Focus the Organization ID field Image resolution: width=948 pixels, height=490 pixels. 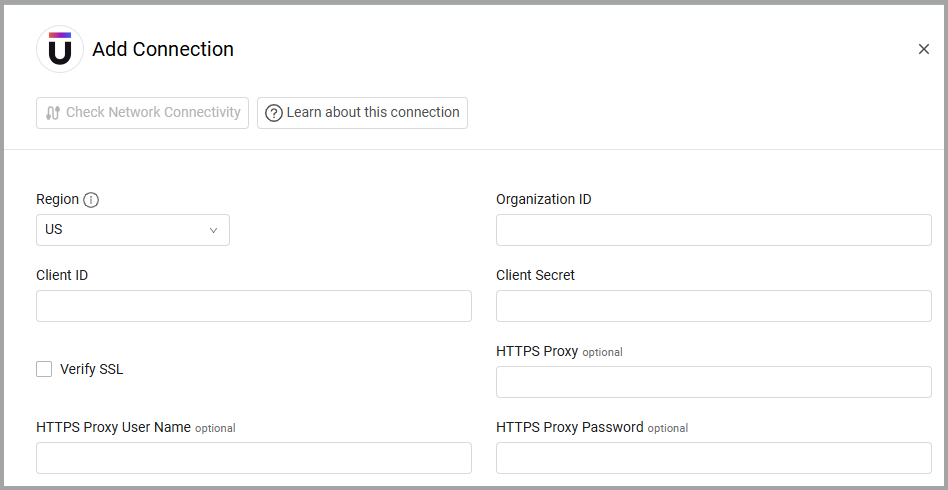(x=713, y=230)
